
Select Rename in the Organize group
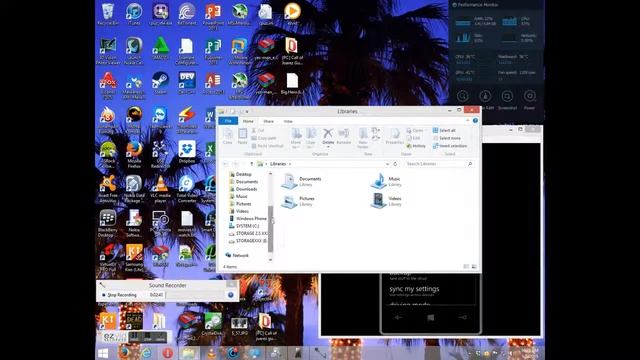pyautogui.click(x=344, y=136)
